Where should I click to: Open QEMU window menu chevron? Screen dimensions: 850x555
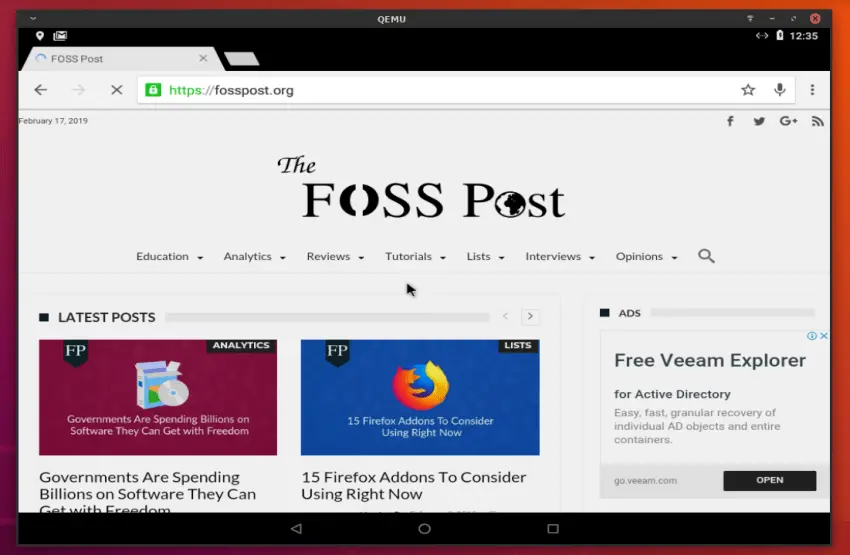(33, 18)
